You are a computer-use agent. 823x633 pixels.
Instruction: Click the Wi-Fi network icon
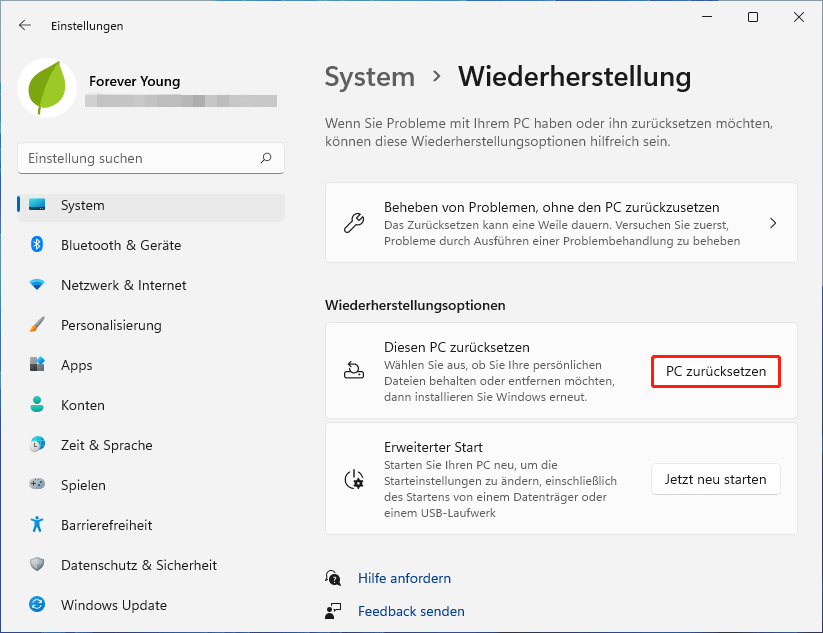(x=37, y=284)
